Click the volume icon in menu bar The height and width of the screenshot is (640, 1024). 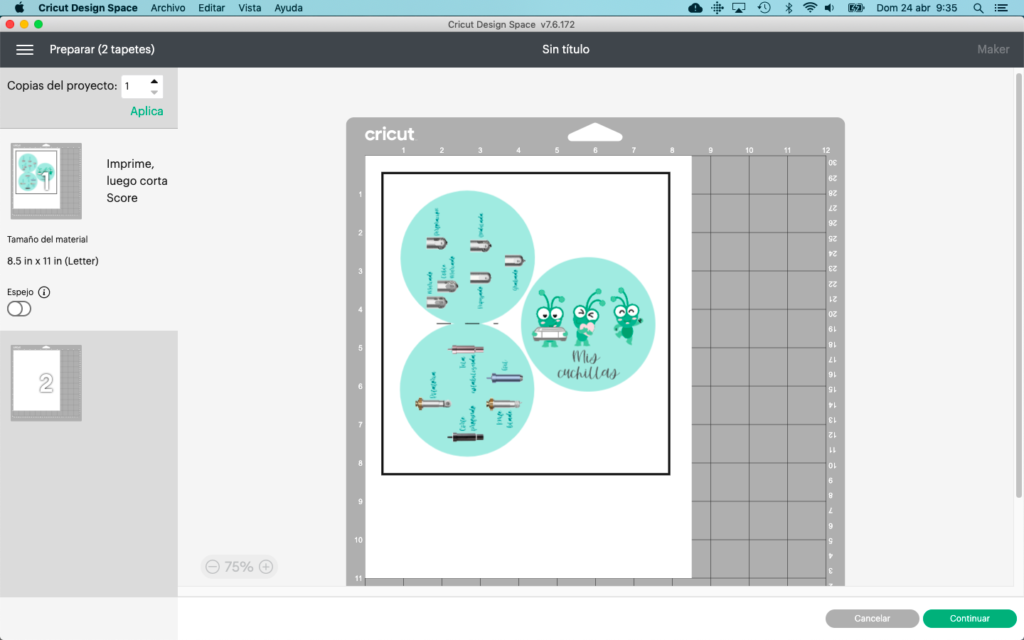pyautogui.click(x=830, y=8)
